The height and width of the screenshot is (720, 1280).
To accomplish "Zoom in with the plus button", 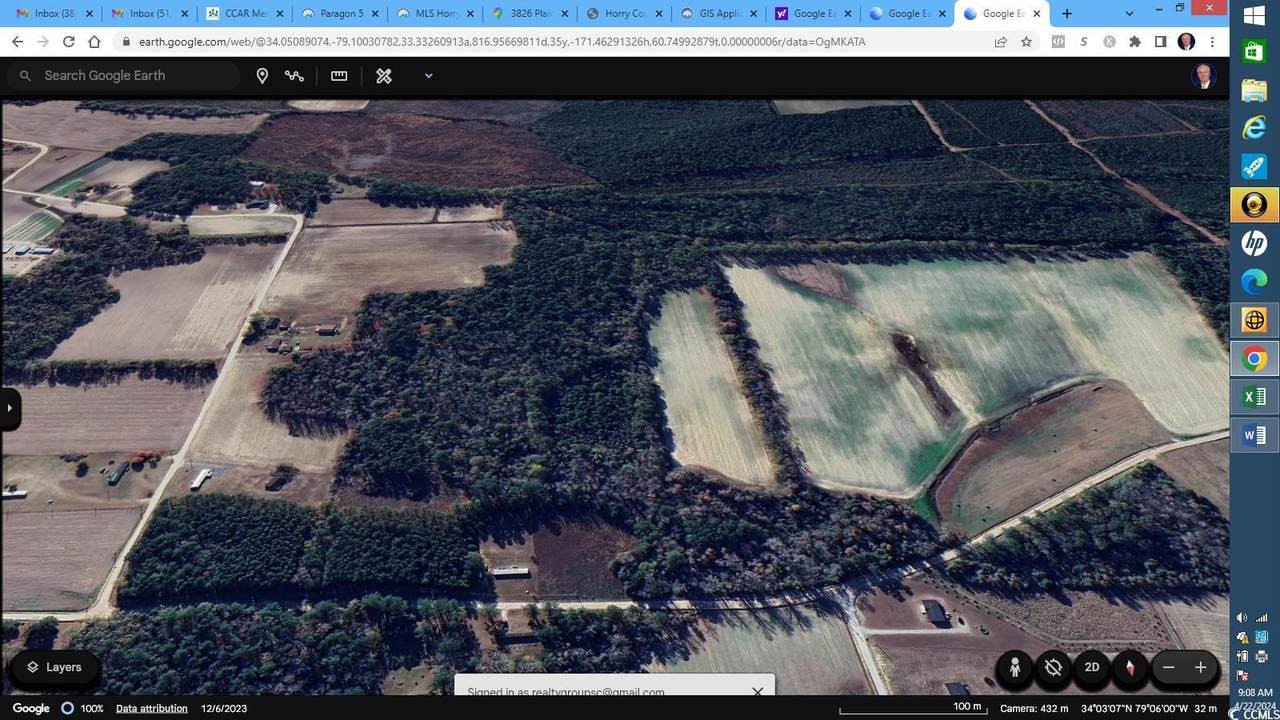I will (1200, 667).
